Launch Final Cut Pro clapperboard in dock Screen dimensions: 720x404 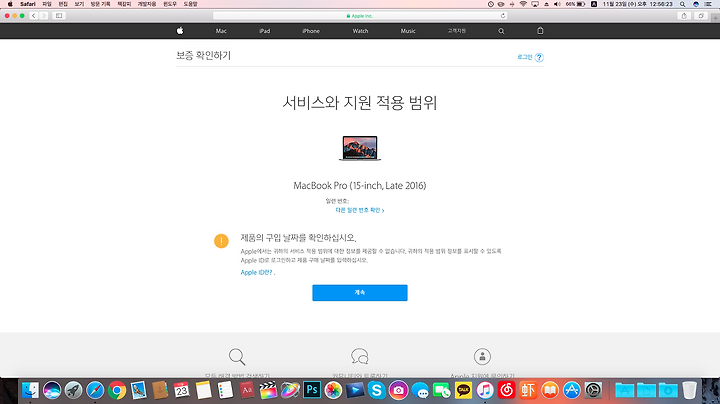pos(268,391)
